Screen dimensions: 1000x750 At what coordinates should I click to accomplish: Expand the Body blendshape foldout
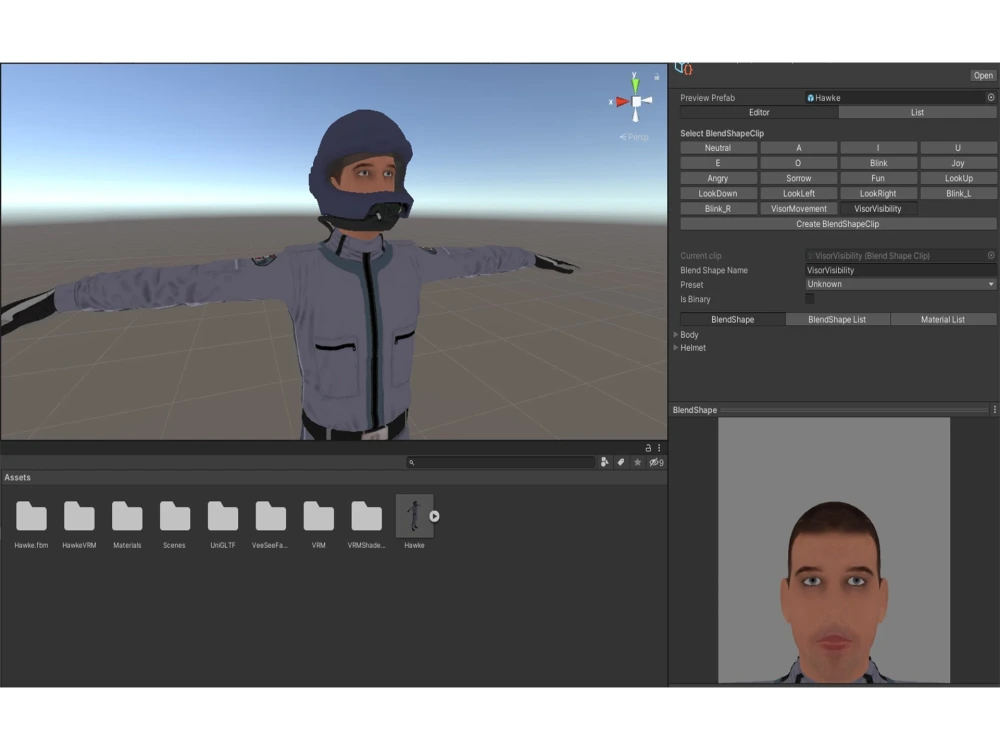click(x=676, y=334)
